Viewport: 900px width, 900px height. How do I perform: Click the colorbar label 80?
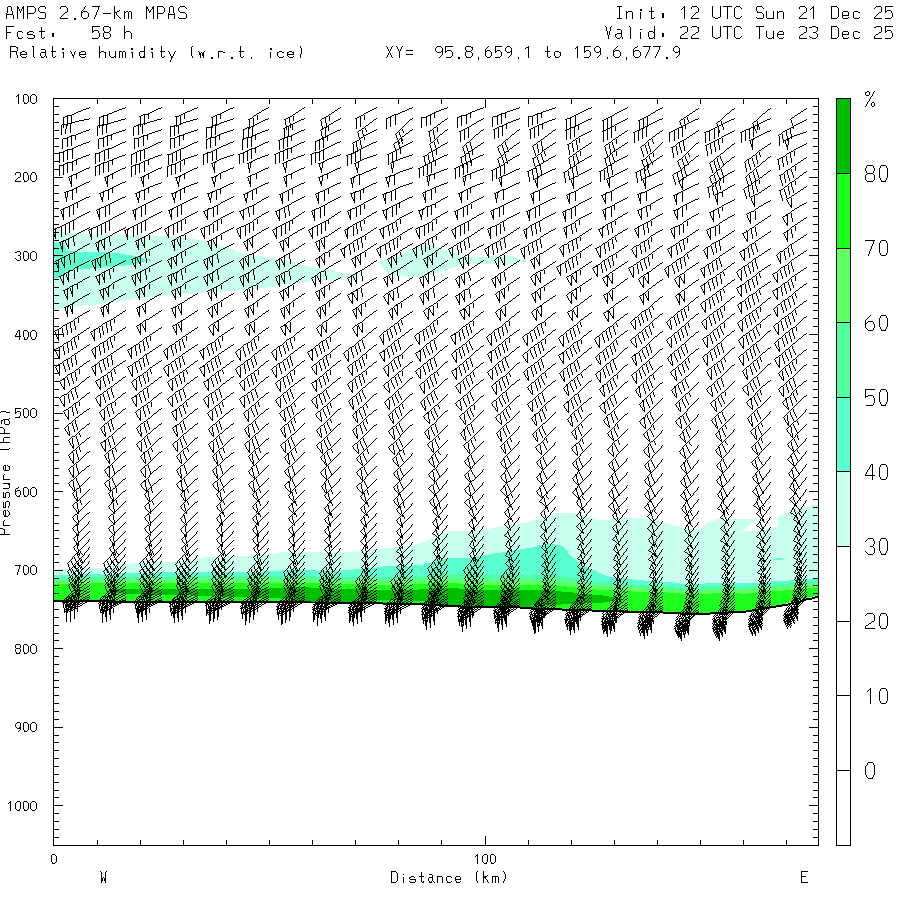(x=876, y=174)
